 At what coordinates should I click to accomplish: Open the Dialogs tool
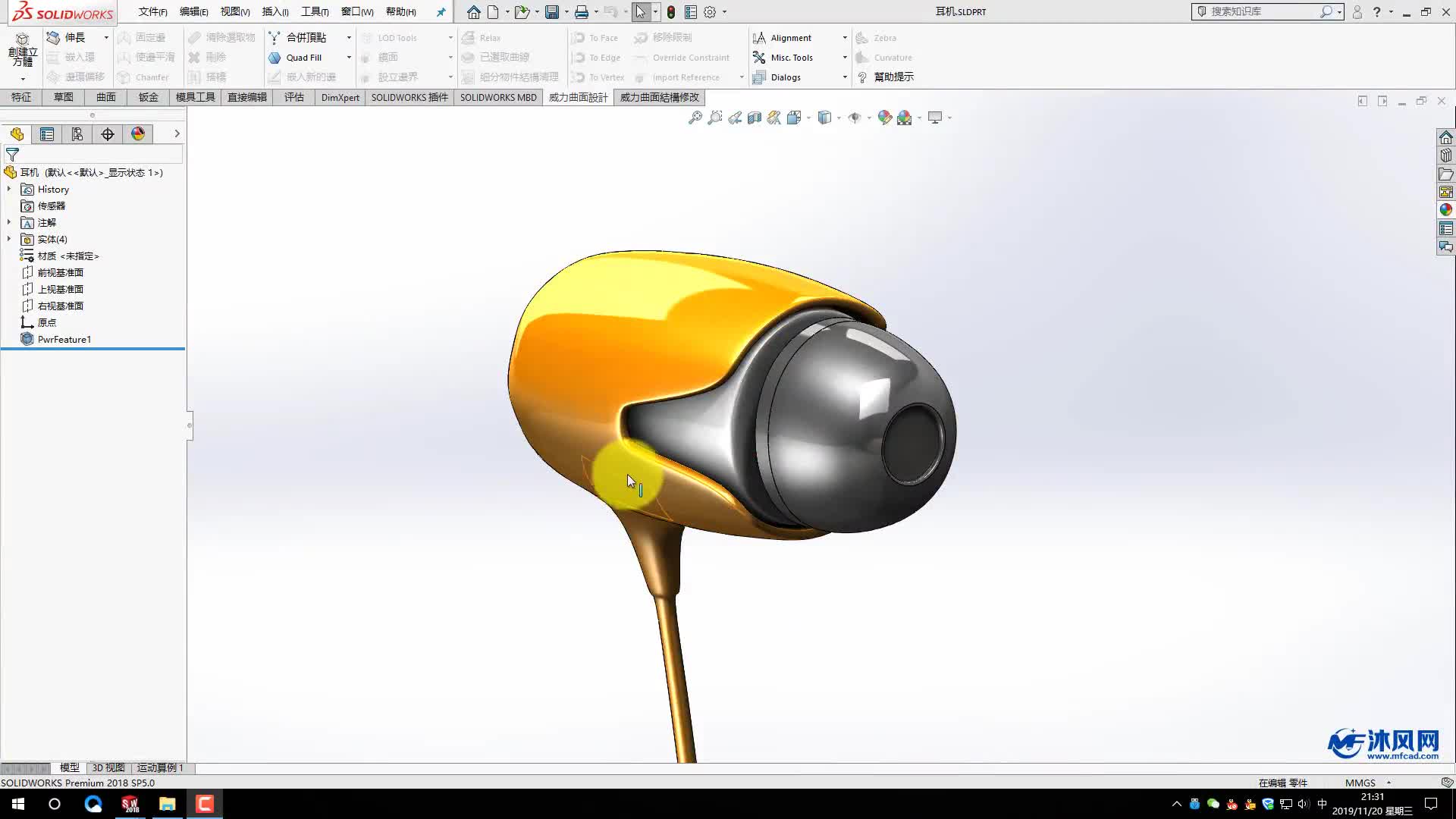[x=777, y=77]
